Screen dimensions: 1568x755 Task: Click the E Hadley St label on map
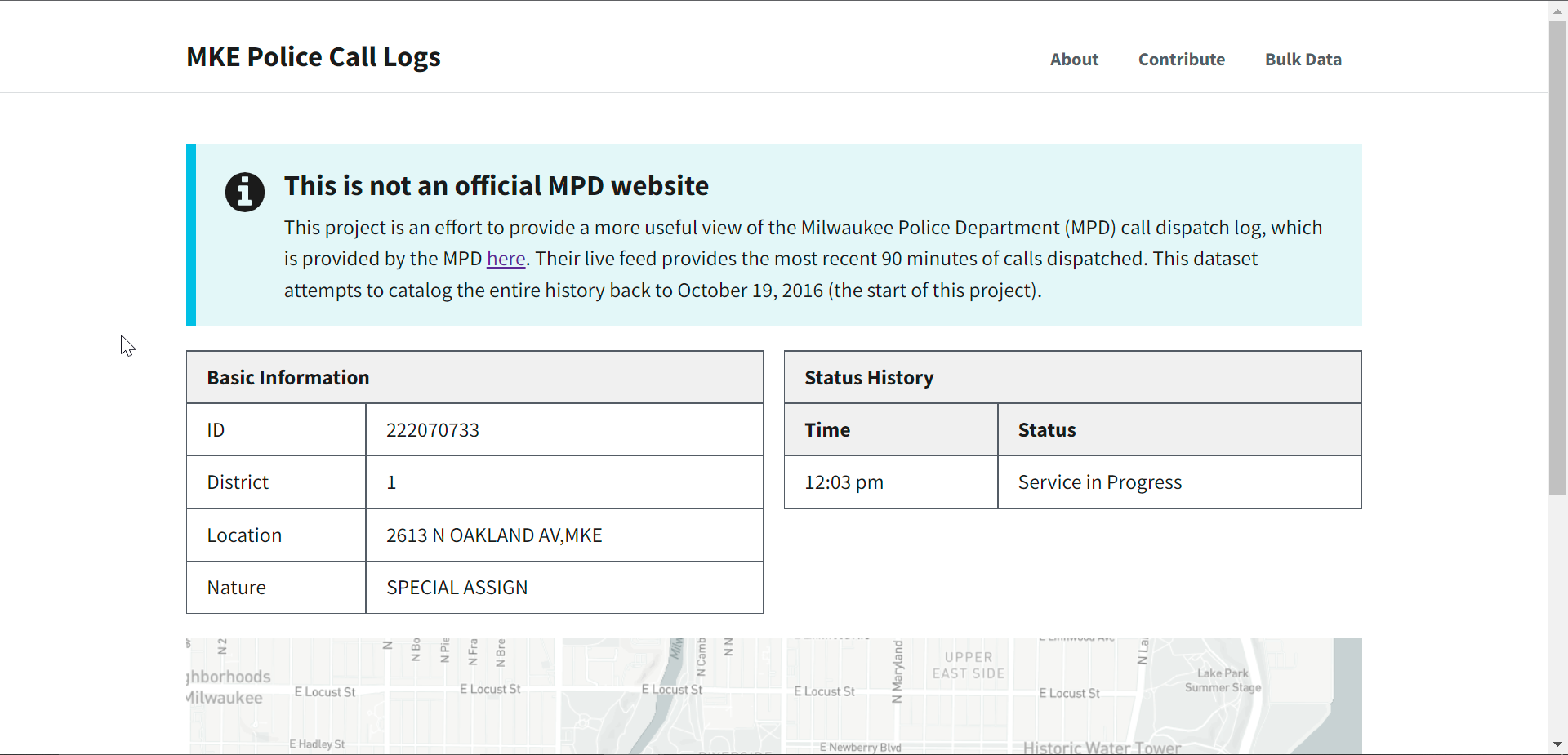317,744
